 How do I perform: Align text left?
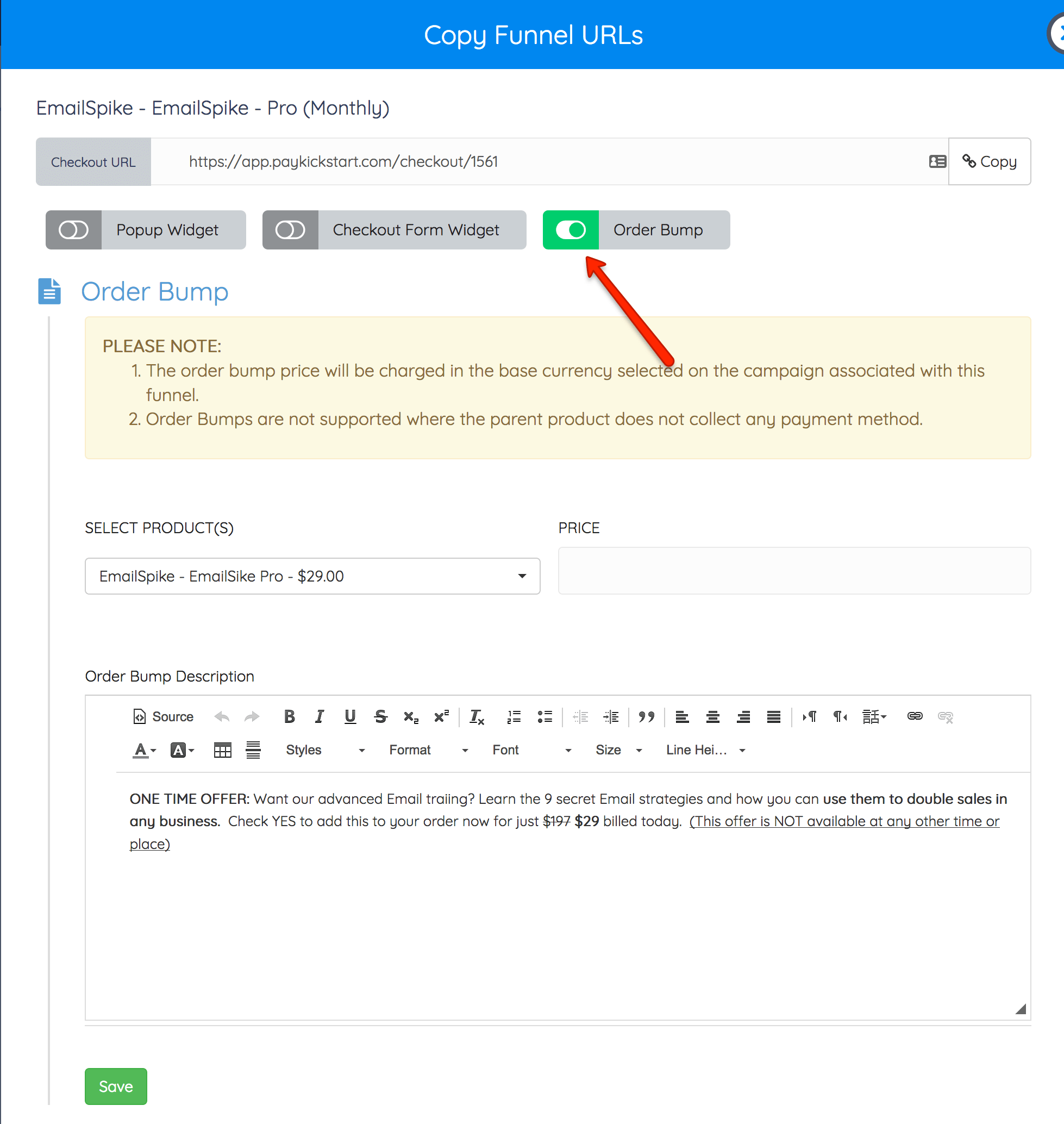683,716
